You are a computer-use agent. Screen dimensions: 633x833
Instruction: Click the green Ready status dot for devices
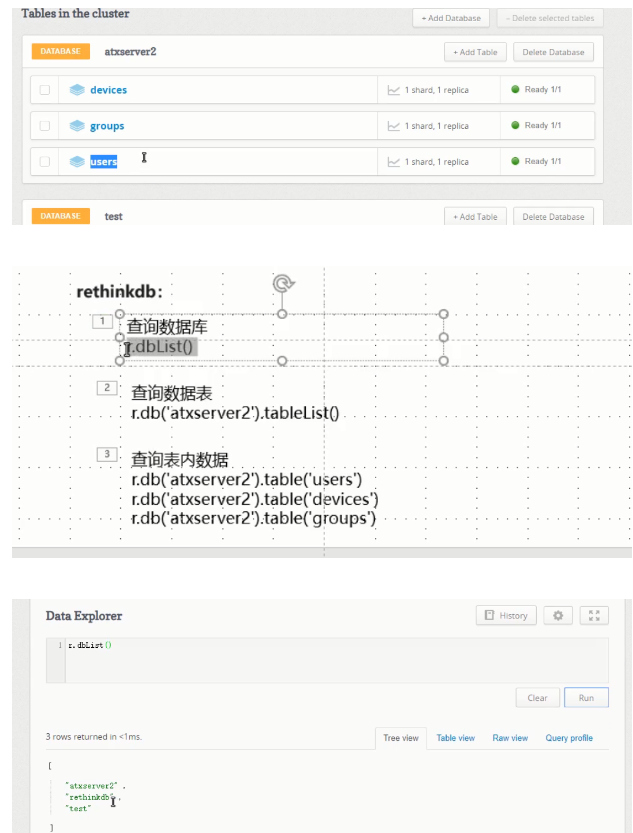[515, 89]
